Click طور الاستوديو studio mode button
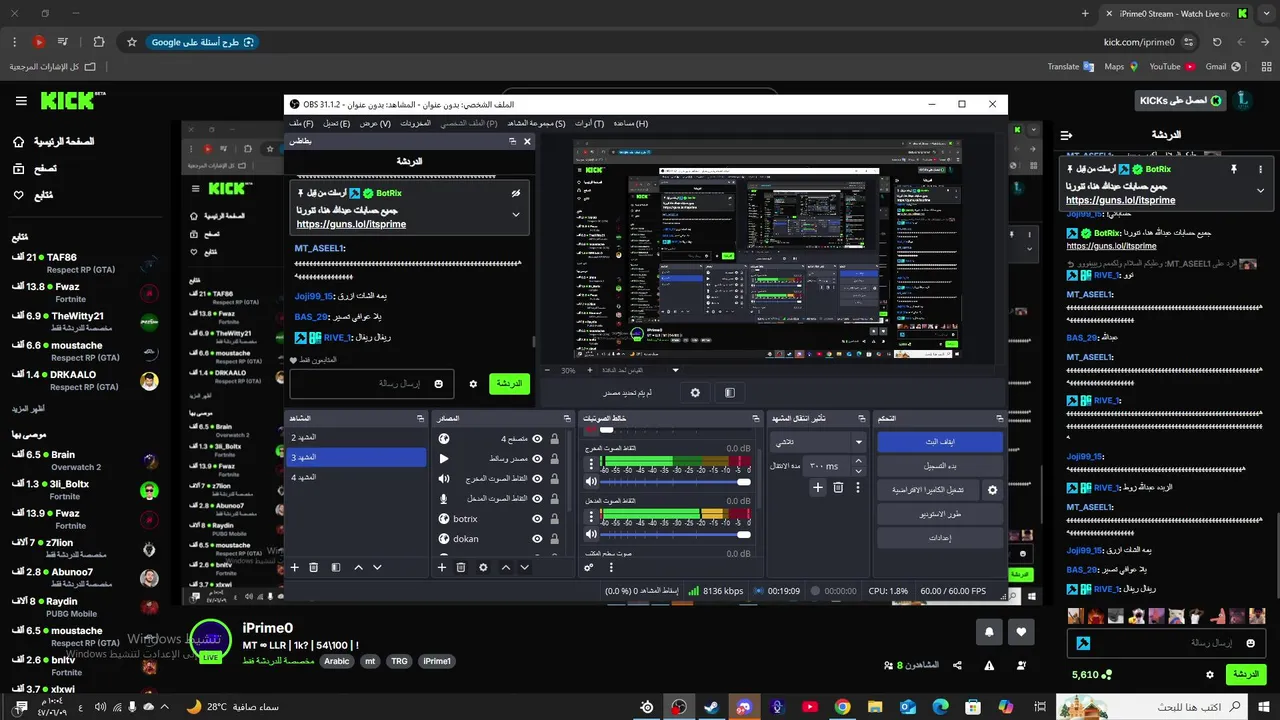This screenshot has height=720, width=1280. click(939, 514)
